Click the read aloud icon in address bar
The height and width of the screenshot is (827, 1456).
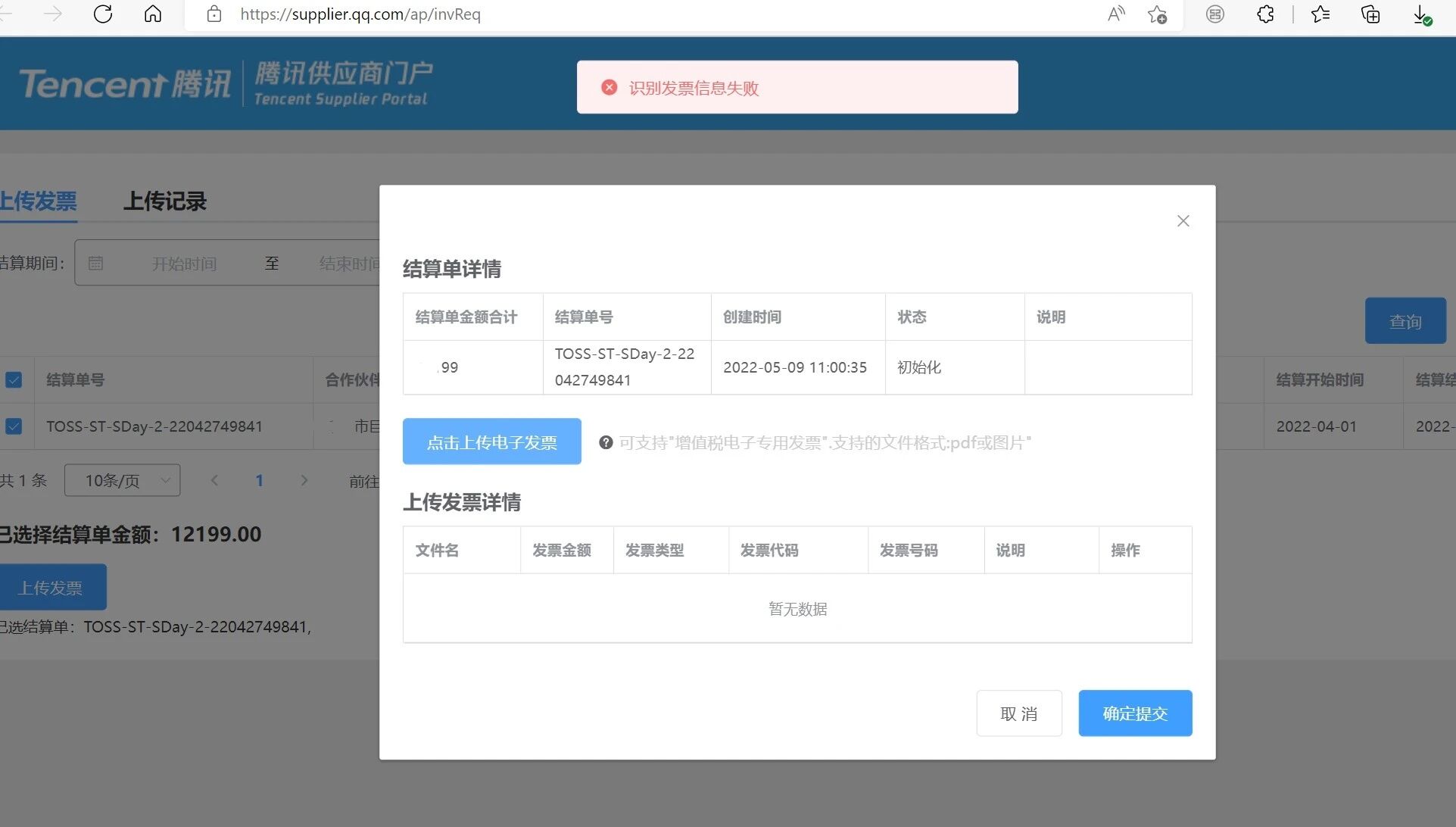(x=1116, y=14)
